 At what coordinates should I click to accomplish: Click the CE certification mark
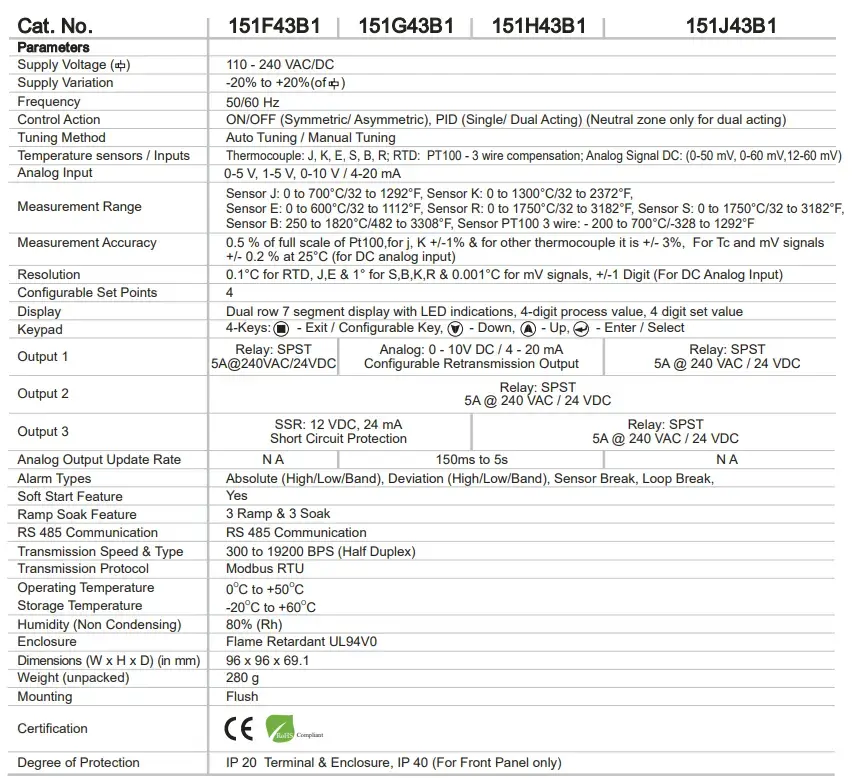(x=239, y=729)
